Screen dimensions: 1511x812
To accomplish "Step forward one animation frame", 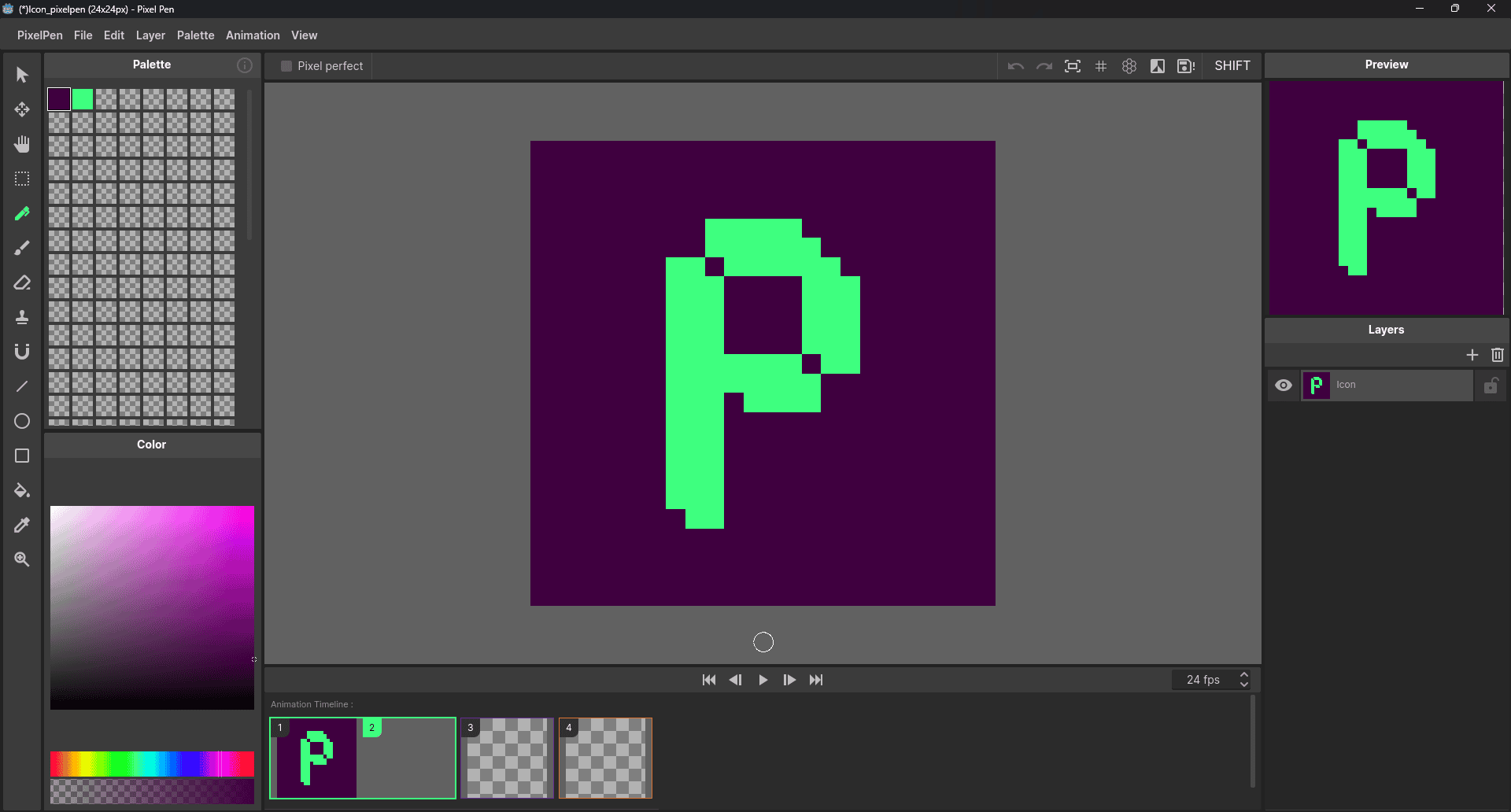I will [x=789, y=680].
